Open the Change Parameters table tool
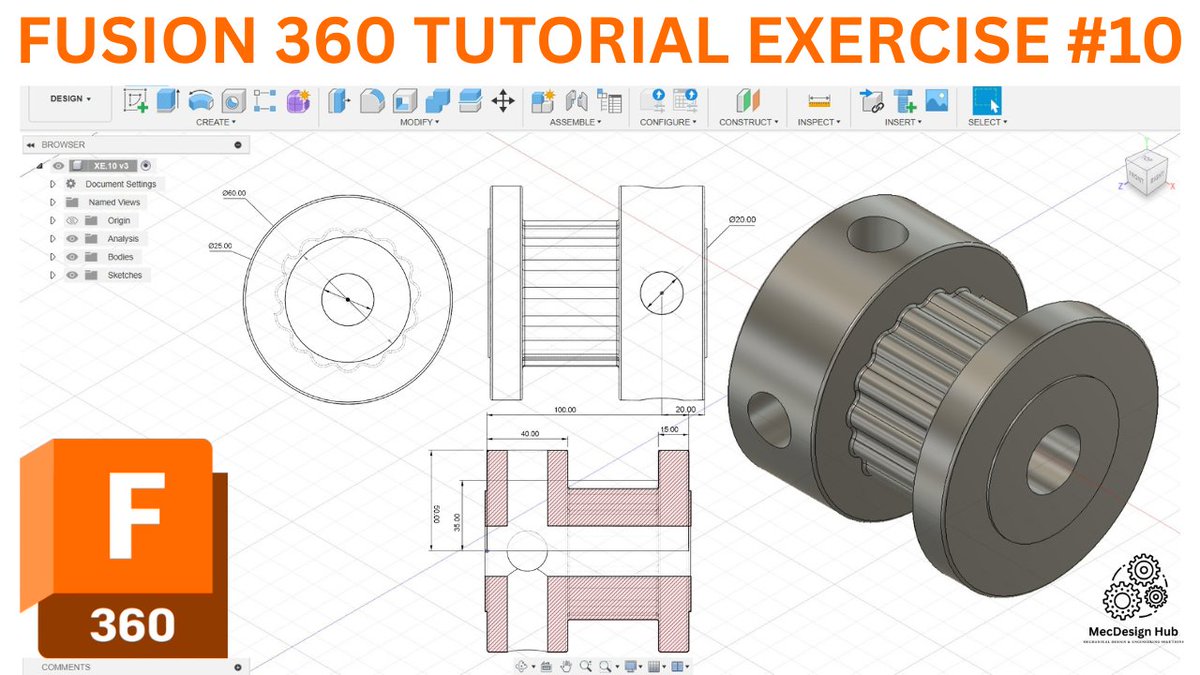Screen dimensions: 1200x675 (609, 100)
